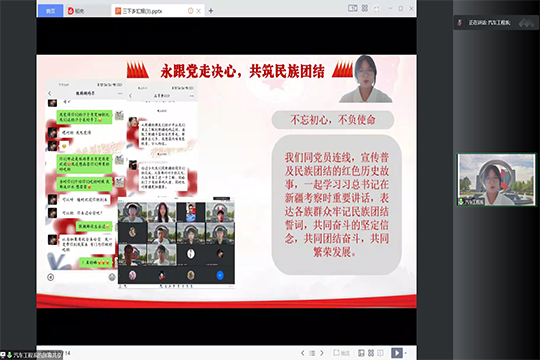Open the slide list icon between the navigation chevrons

pos(312,353)
